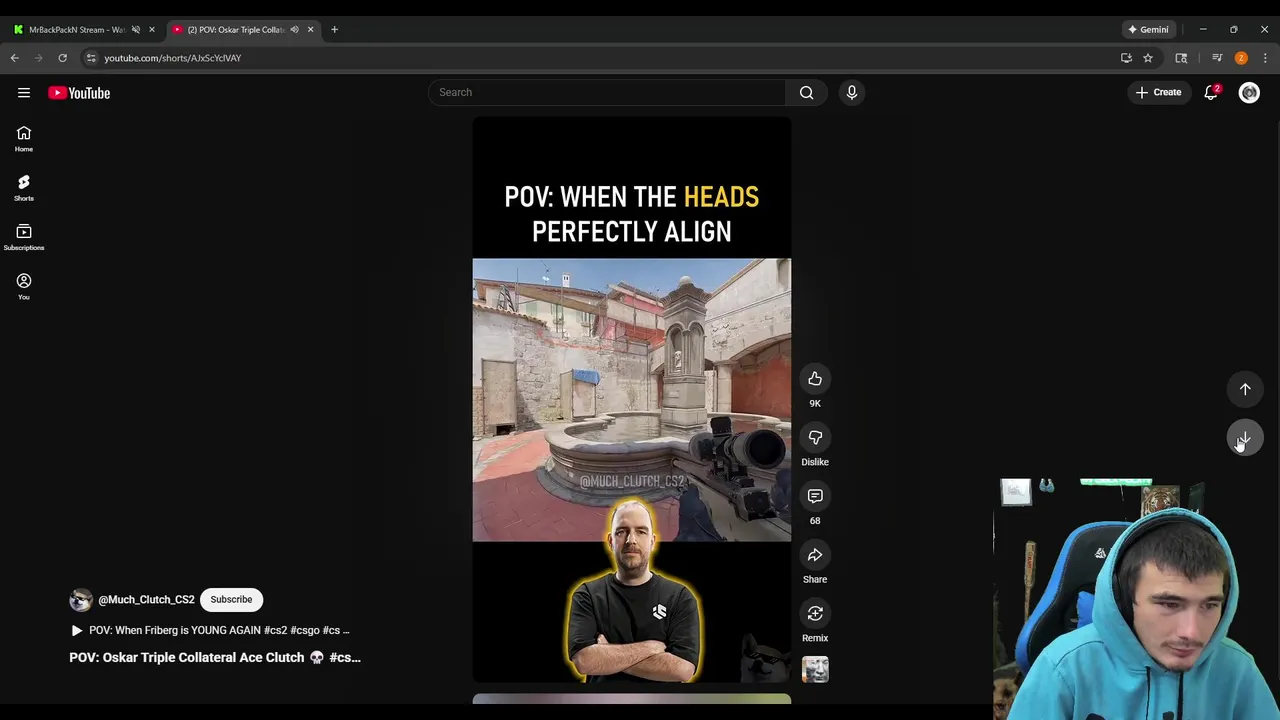Go to next short with down arrow
The width and height of the screenshot is (1280, 720).
(1245, 438)
